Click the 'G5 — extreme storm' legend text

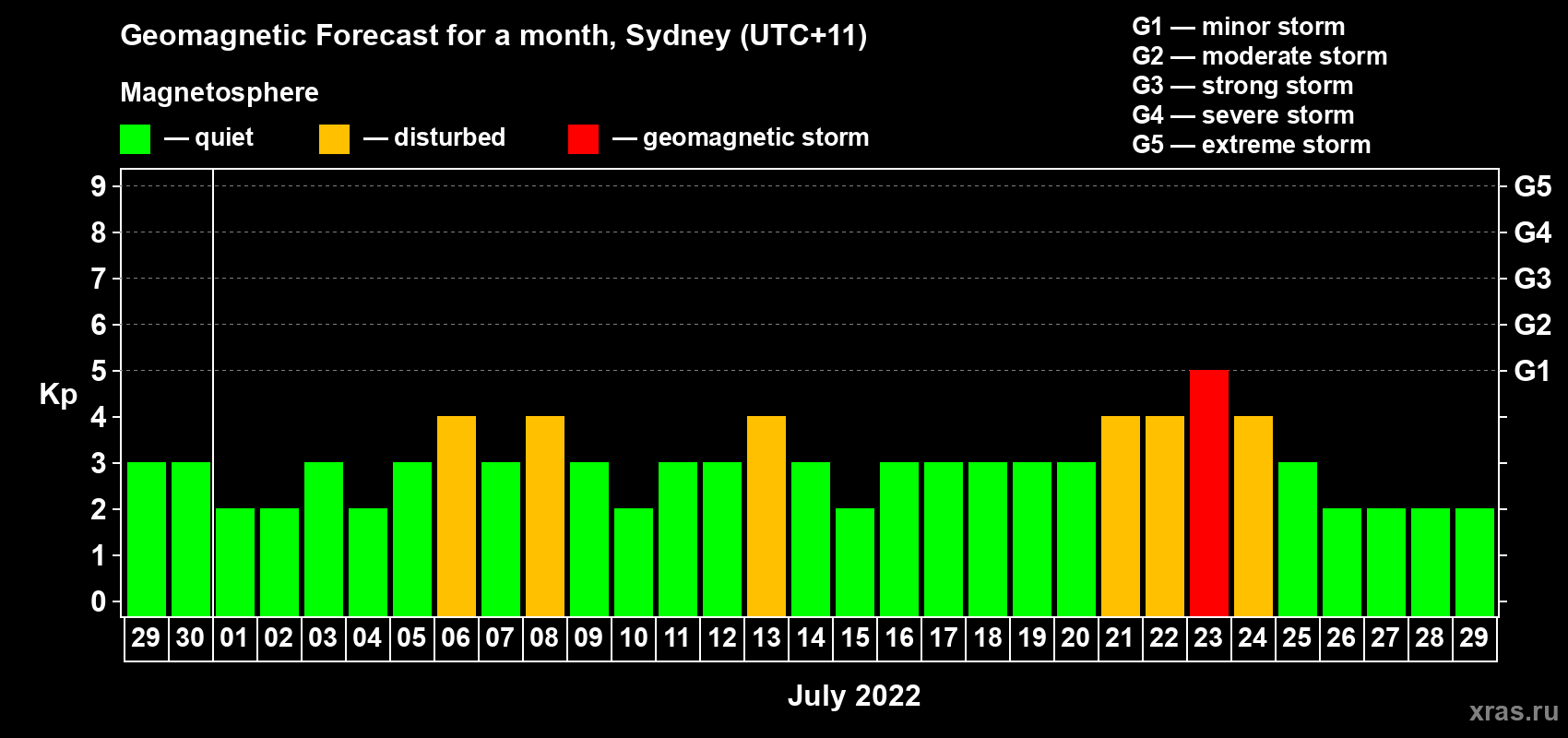(x=1252, y=145)
